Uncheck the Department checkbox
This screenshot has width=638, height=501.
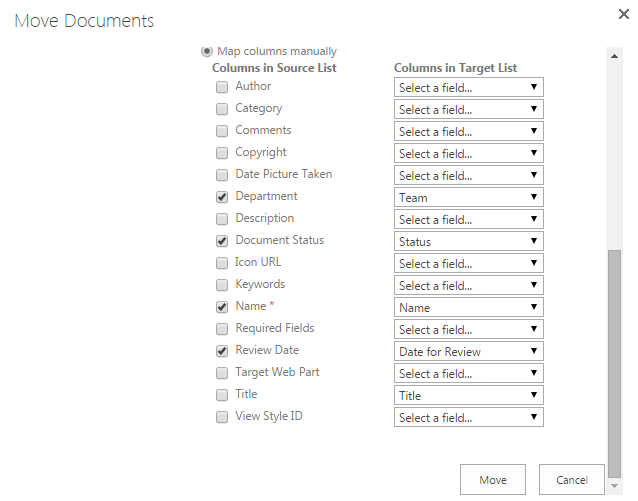pyautogui.click(x=222, y=197)
